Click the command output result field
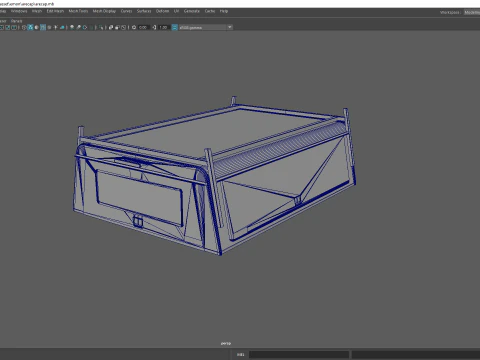480x360 pixels. pos(416,355)
